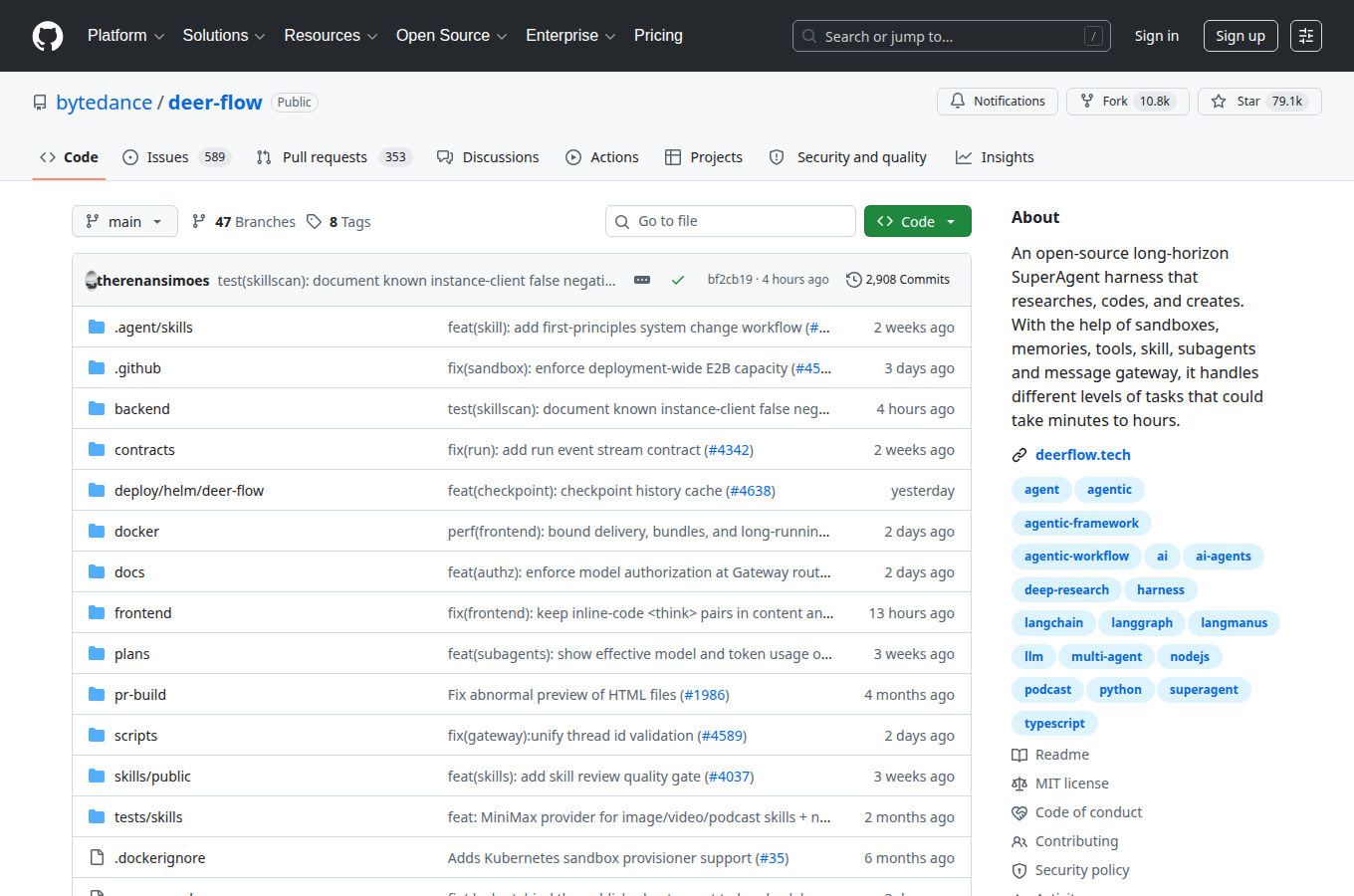Screen dimensions: 1354x896
Task: Open the scripts folder icon
Action: (x=97, y=735)
